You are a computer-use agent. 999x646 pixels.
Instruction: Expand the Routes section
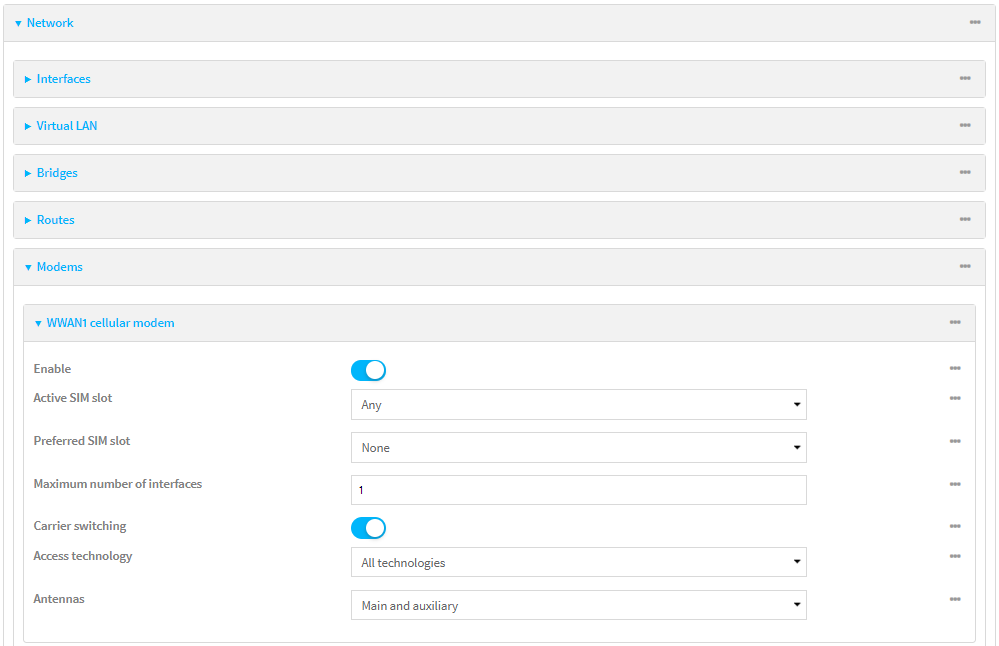click(55, 219)
